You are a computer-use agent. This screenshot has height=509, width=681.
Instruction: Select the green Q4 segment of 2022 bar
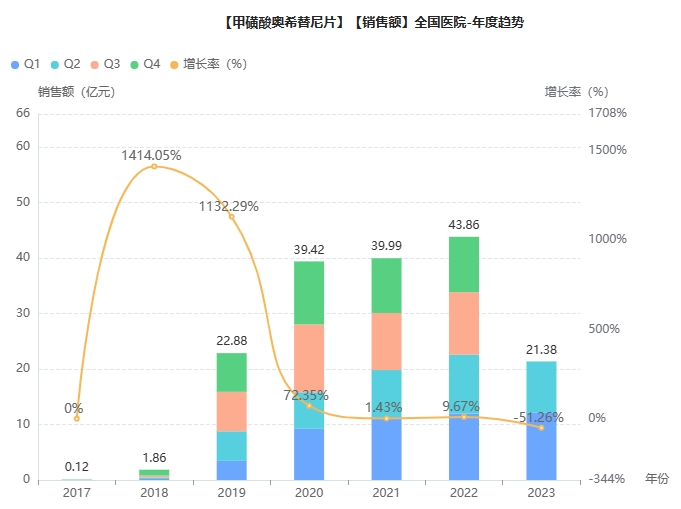pos(464,264)
